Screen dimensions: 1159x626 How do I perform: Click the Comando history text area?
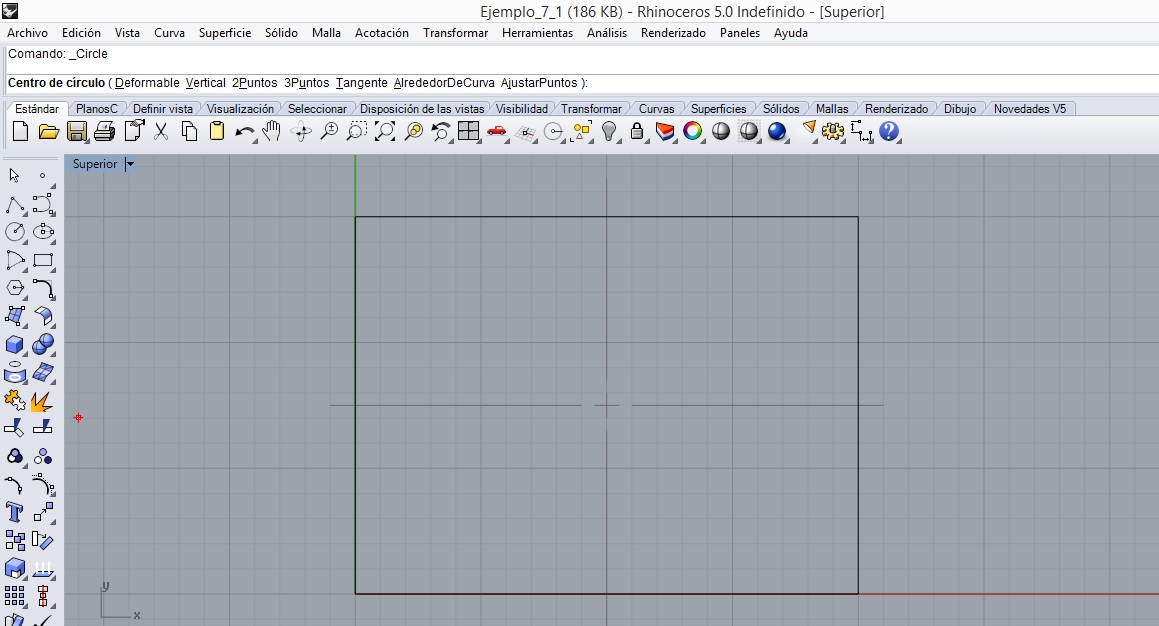tap(581, 59)
